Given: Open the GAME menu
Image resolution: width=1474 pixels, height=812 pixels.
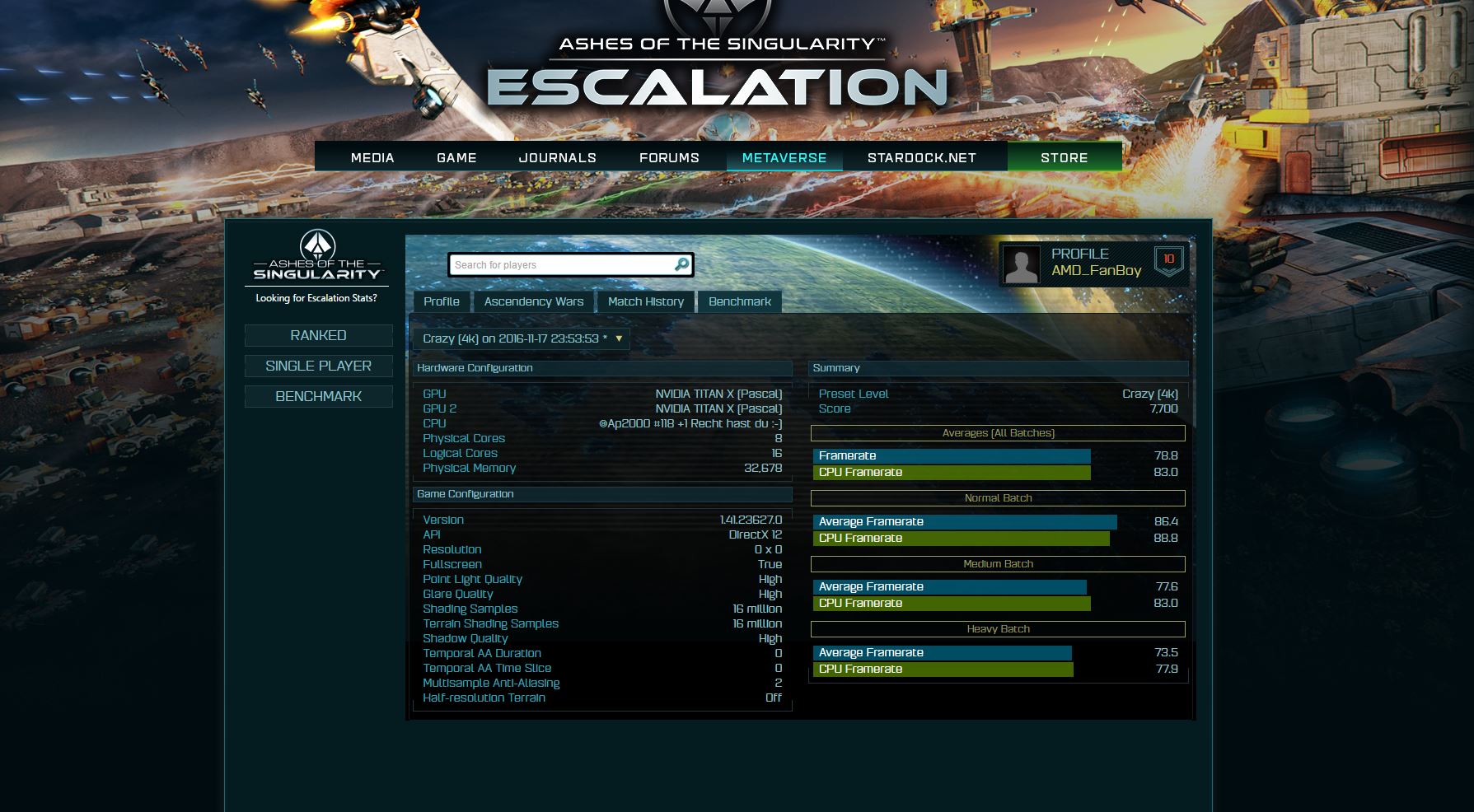Looking at the screenshot, I should point(456,157).
